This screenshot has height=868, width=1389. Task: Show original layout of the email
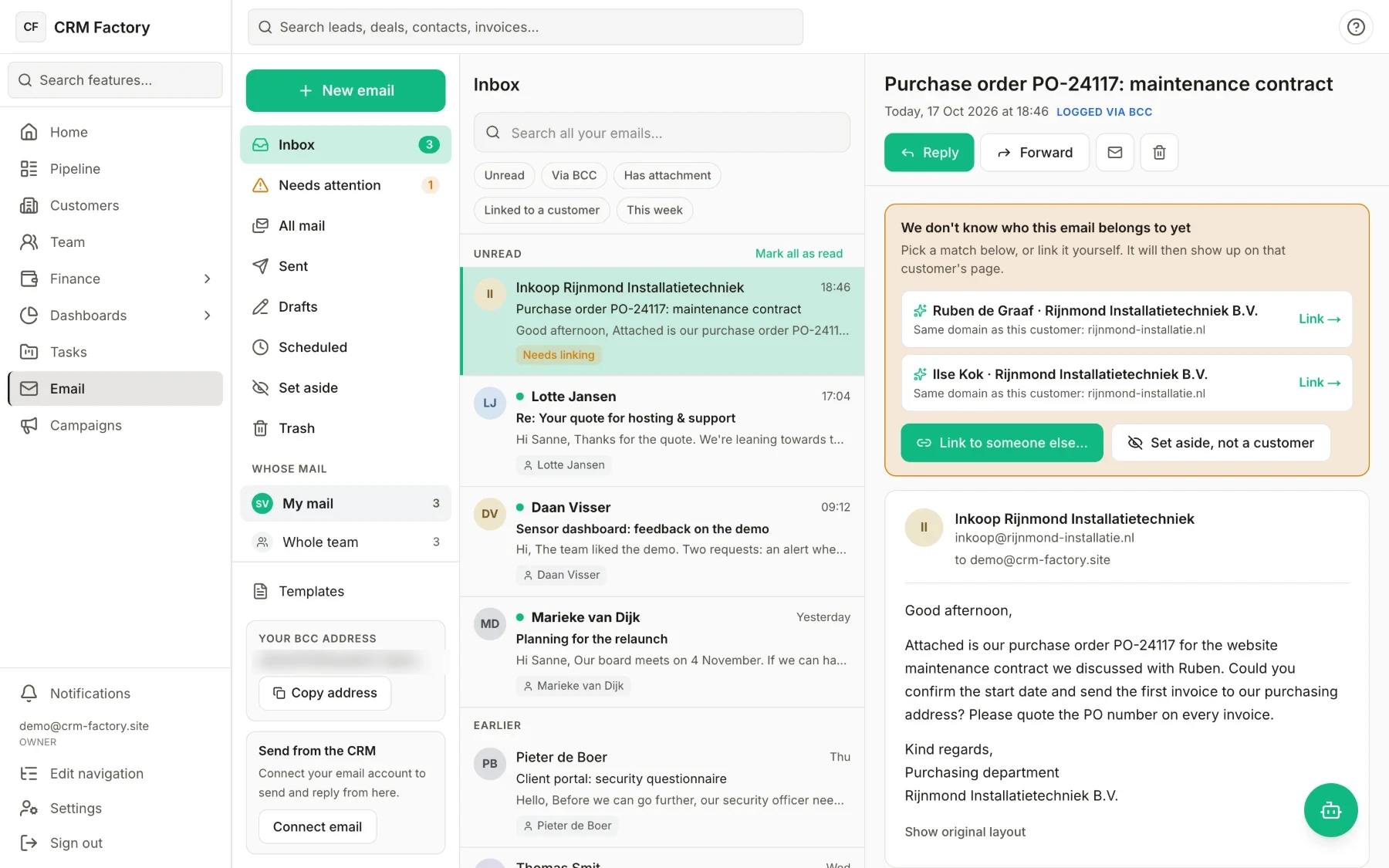(965, 832)
